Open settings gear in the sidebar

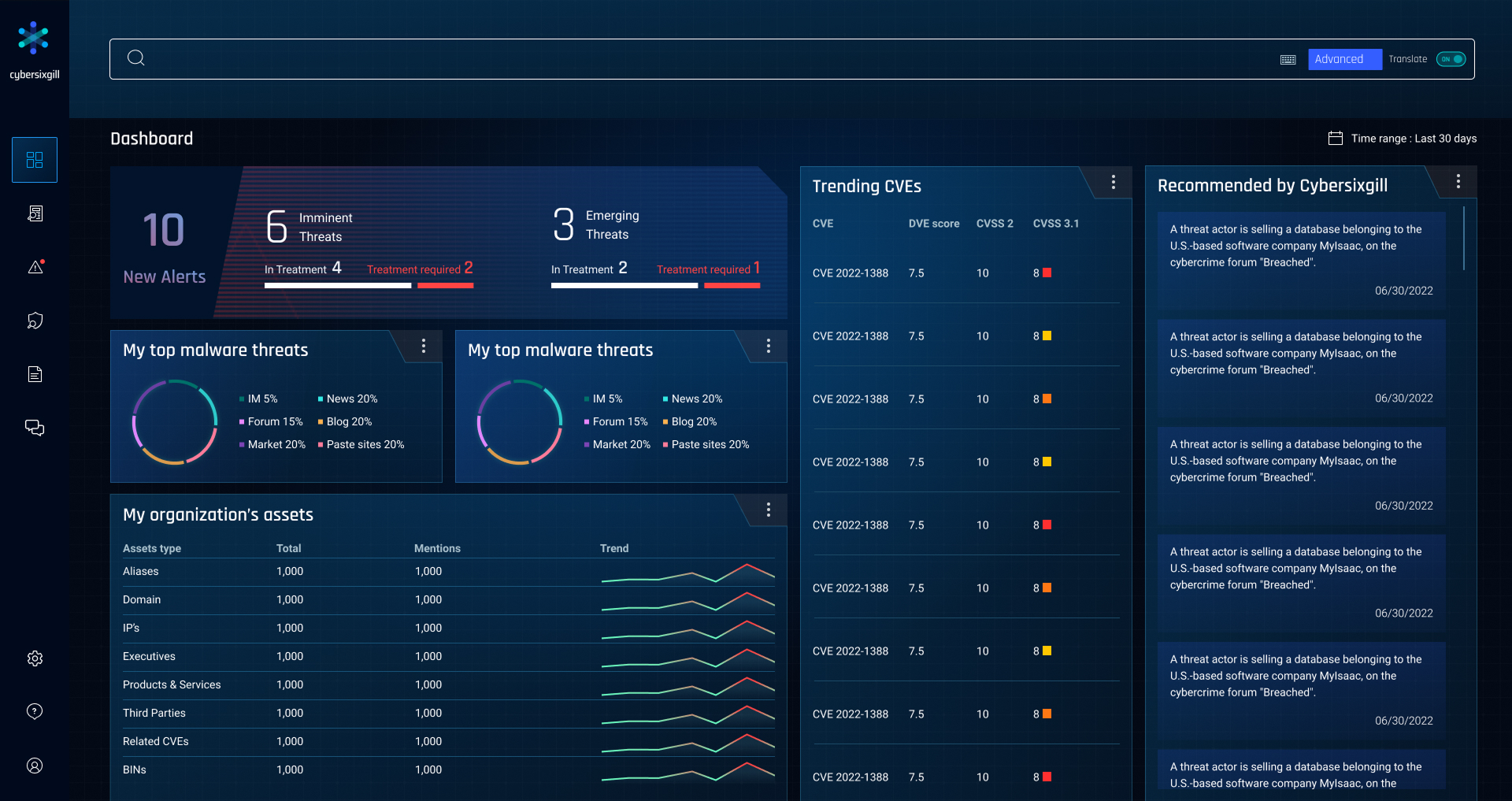coord(35,658)
